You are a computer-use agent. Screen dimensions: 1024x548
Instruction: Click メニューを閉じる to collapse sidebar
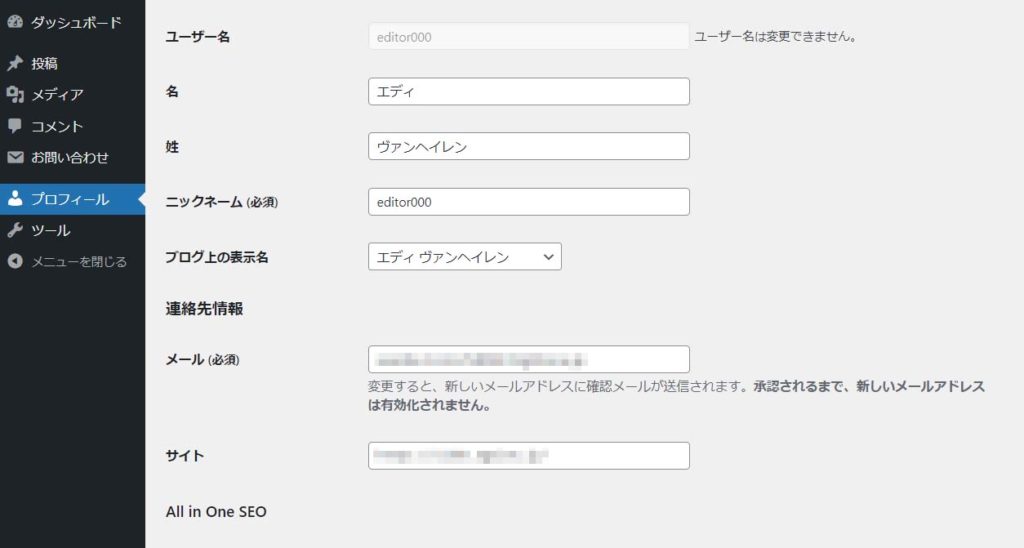click(x=79, y=262)
